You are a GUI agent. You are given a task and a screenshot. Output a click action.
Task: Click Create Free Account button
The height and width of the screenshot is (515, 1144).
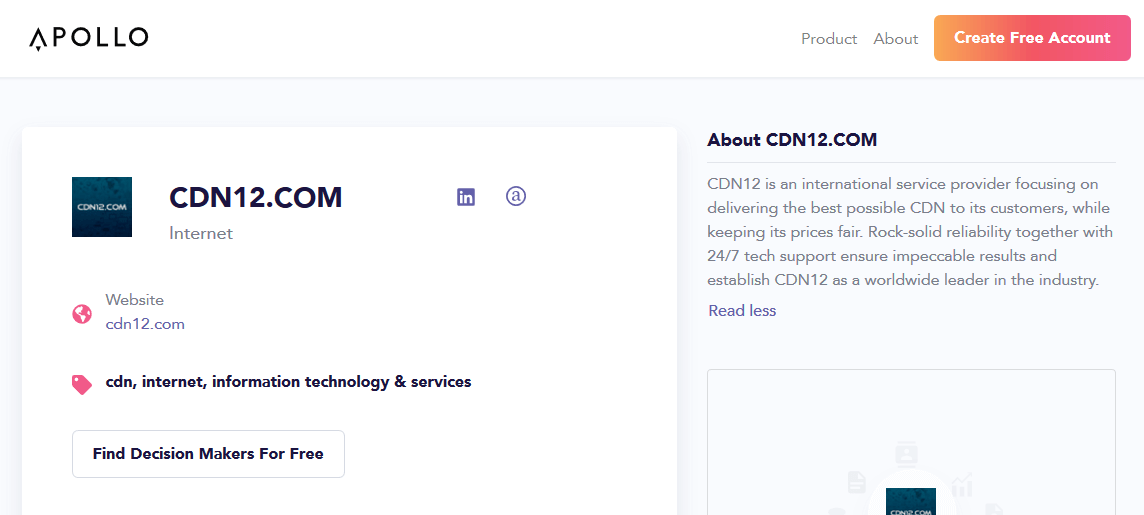pyautogui.click(x=1032, y=38)
